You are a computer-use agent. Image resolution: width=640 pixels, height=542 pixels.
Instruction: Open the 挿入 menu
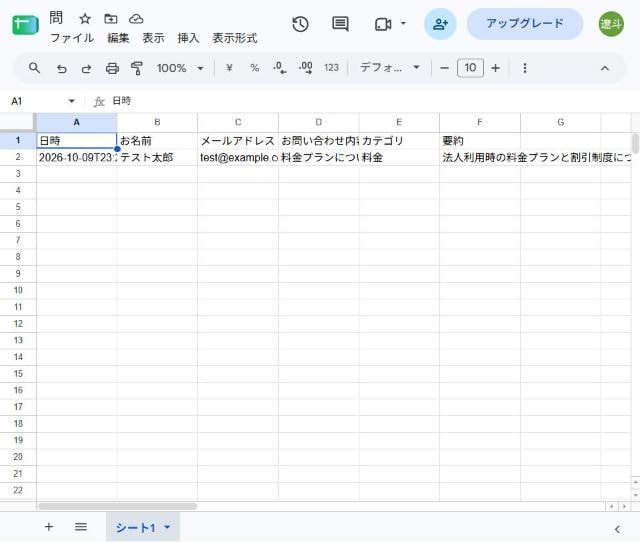[x=188, y=38]
